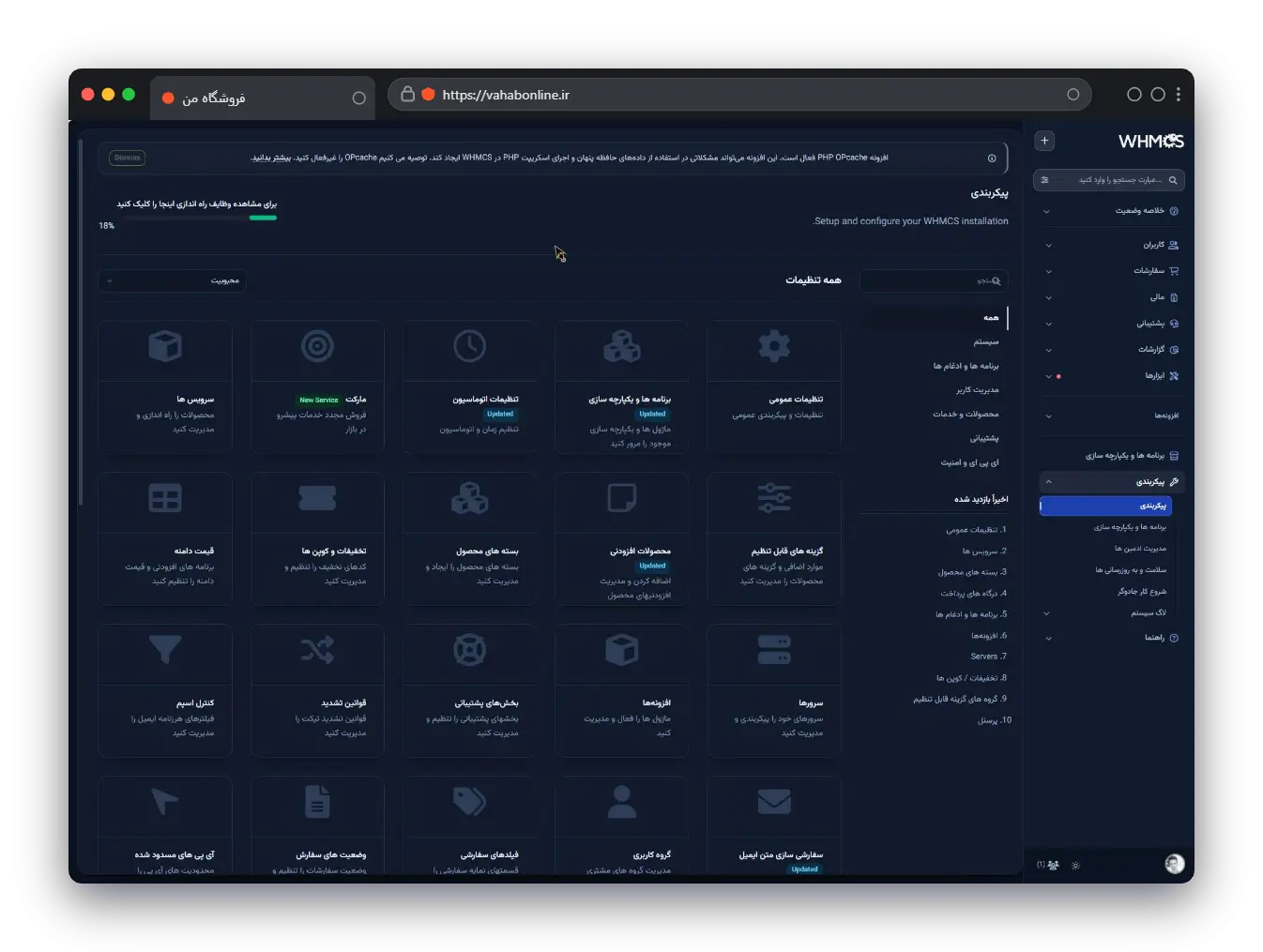Click the admin avatar in the sidebar footer
The width and height of the screenshot is (1263, 952).
point(1174,864)
